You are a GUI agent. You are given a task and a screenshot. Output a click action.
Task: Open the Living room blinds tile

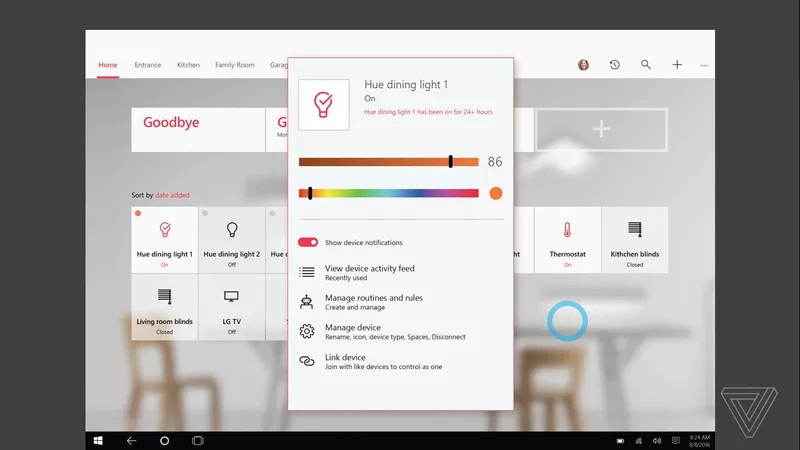[x=164, y=307]
